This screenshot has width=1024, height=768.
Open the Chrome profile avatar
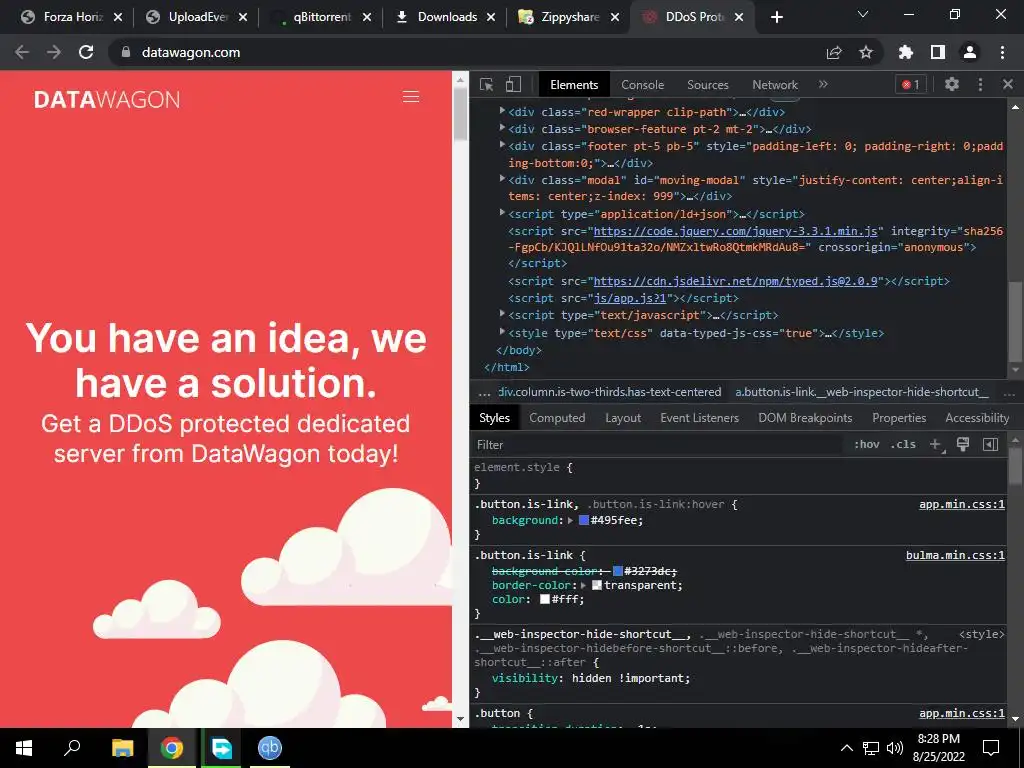point(970,52)
